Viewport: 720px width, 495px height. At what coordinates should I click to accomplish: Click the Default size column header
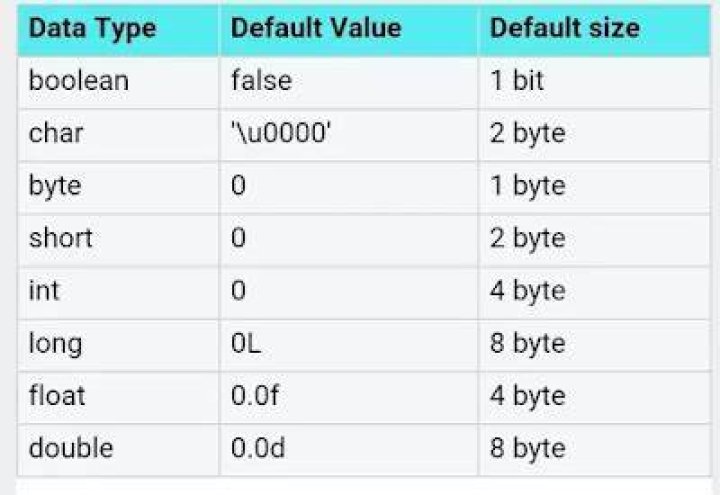pos(594,29)
